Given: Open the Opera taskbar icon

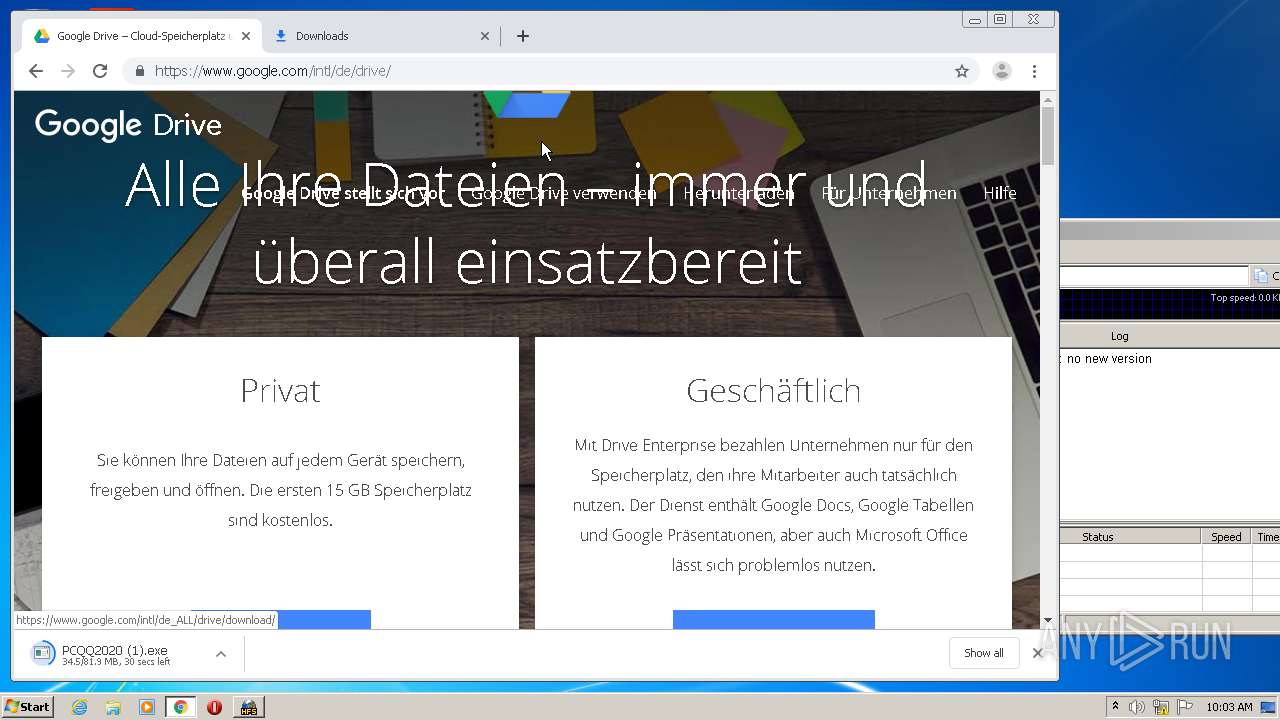Looking at the screenshot, I should coord(214,707).
